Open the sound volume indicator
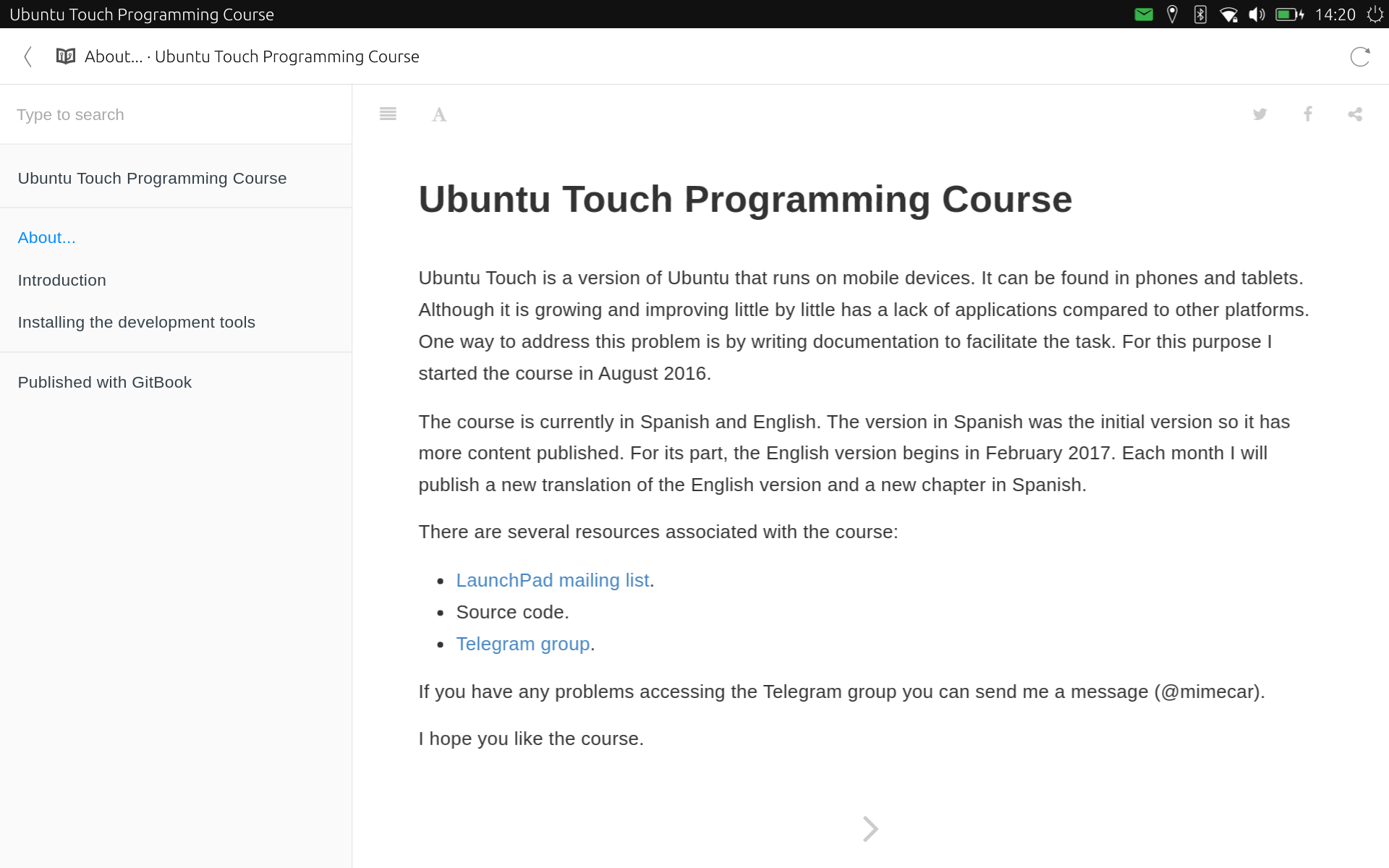Image resolution: width=1389 pixels, height=868 pixels. click(x=1257, y=14)
